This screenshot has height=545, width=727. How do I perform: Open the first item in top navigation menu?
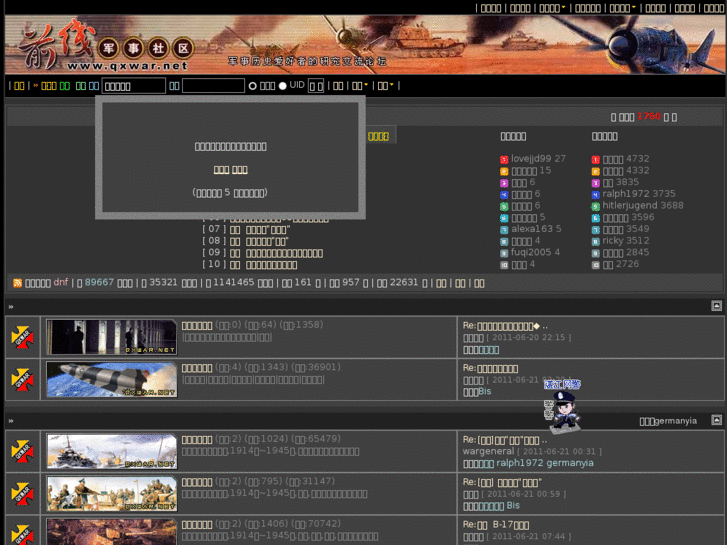tap(491, 8)
